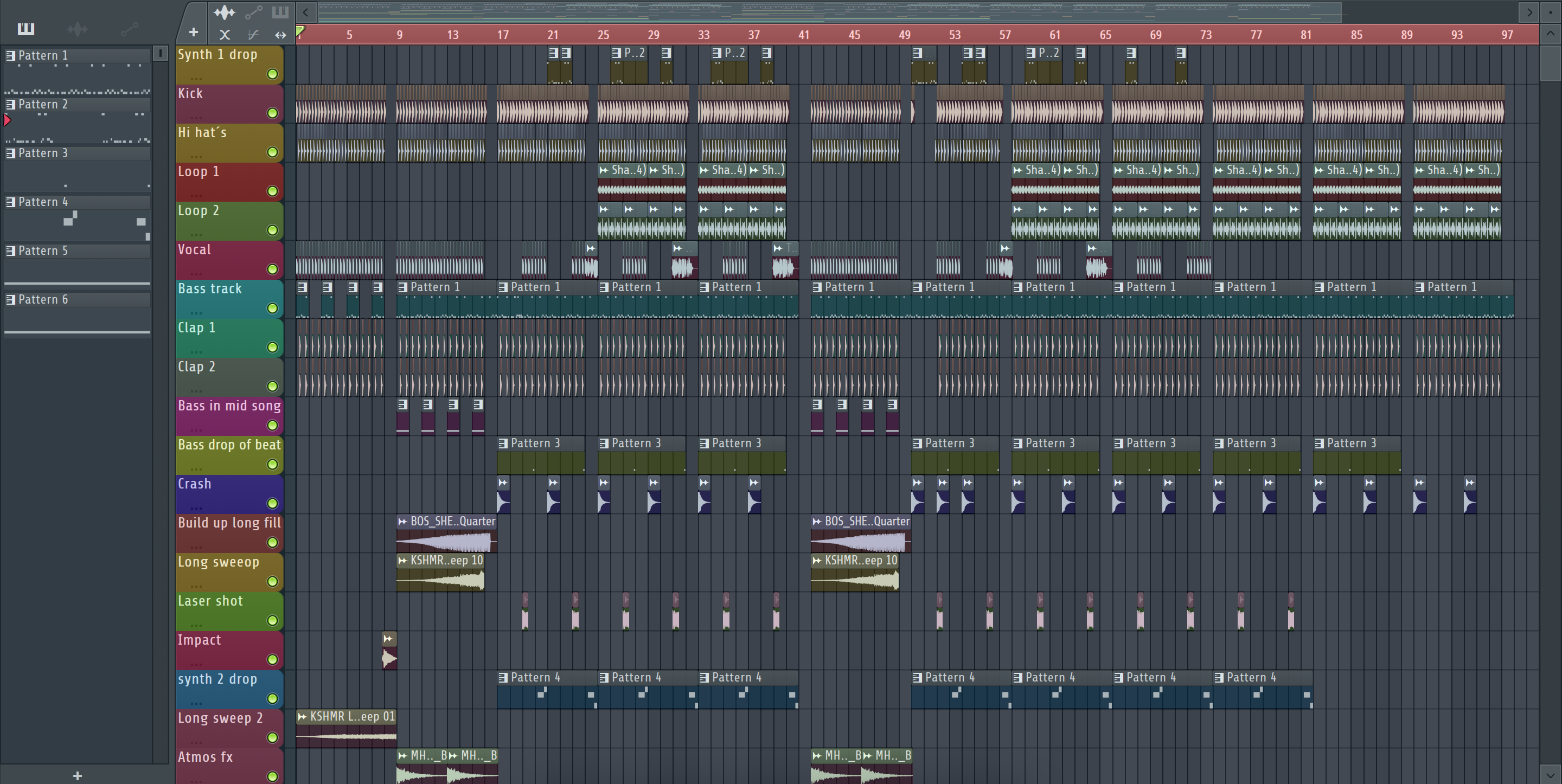Screen dimensions: 1562x784
Task: Focus automation clips in playlist toolbar
Action: tap(253, 12)
